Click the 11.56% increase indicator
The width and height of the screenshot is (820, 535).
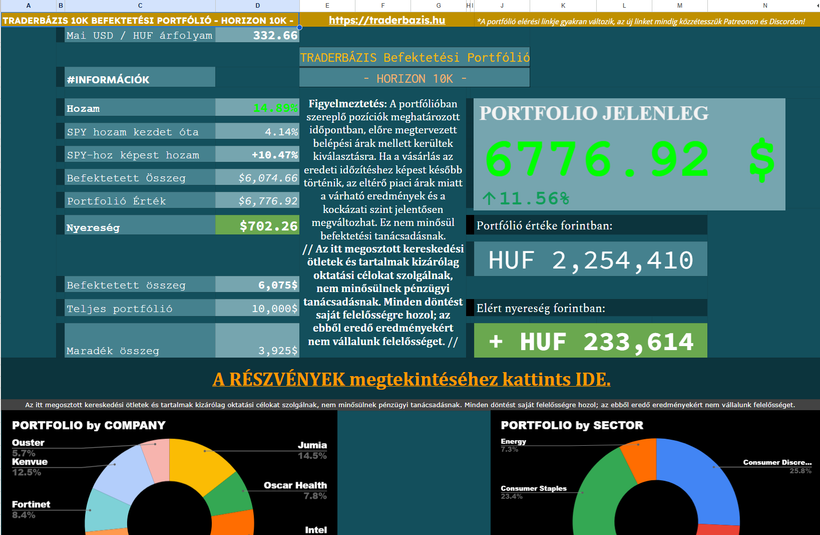(x=526, y=198)
